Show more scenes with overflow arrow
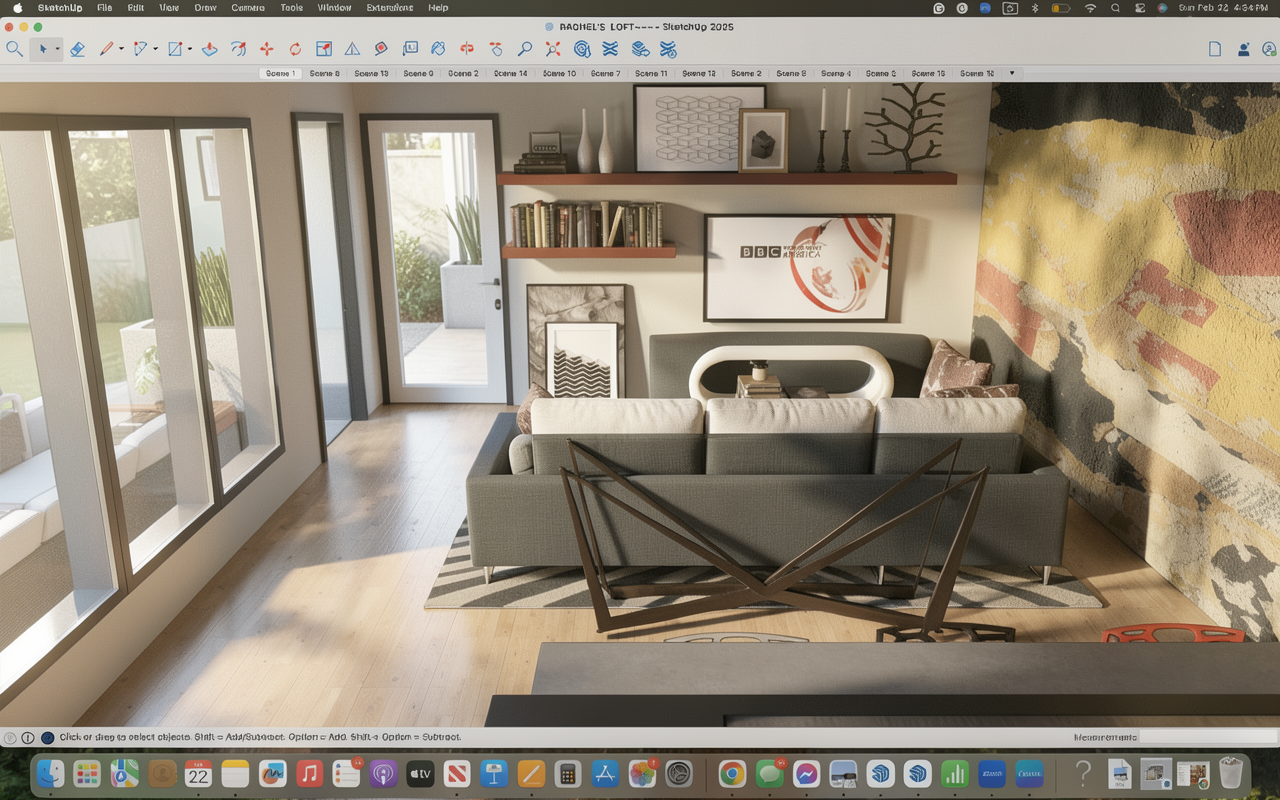Viewport: 1280px width, 800px height. (x=1011, y=74)
